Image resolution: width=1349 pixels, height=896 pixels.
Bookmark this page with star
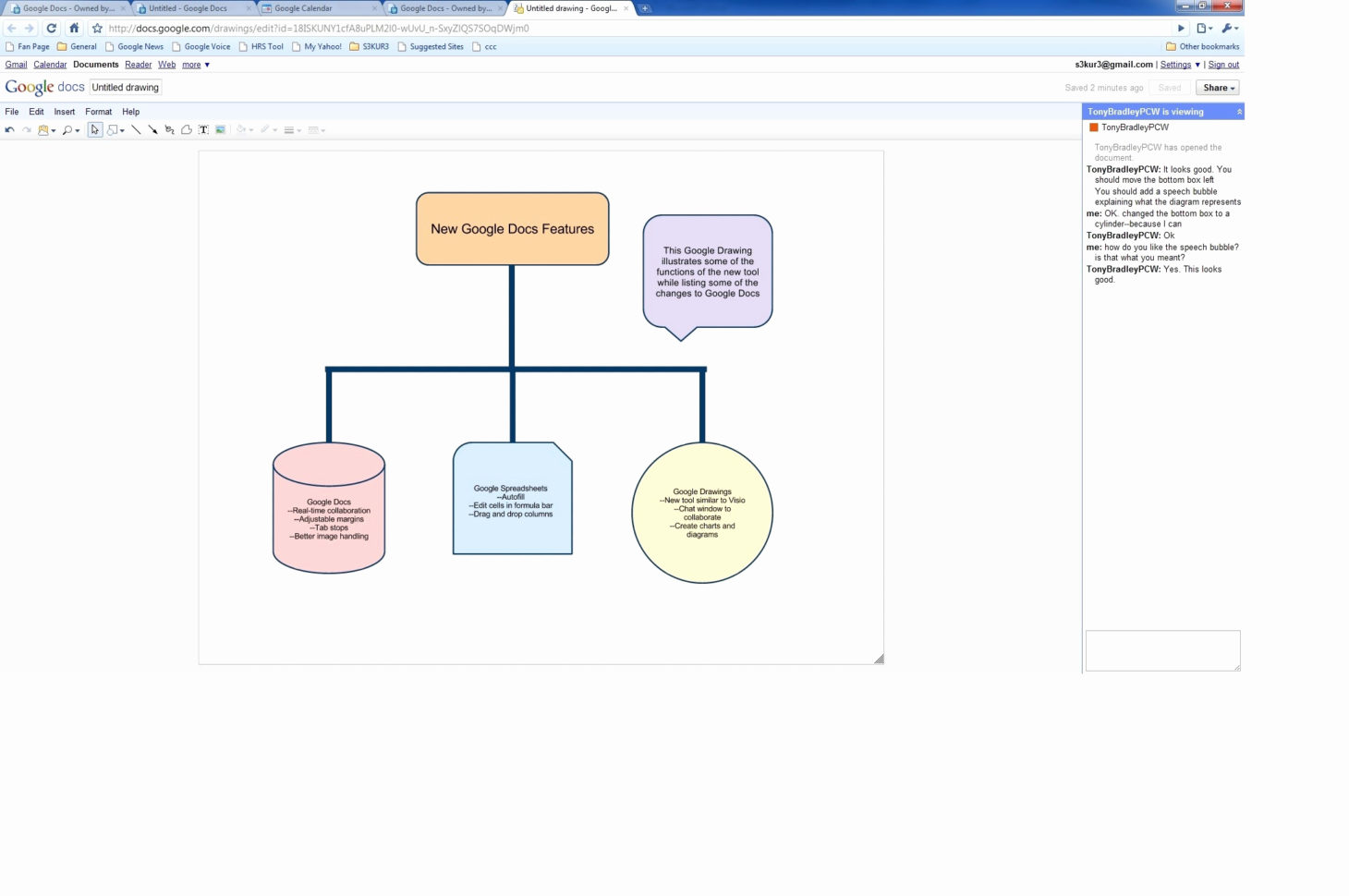[x=97, y=29]
